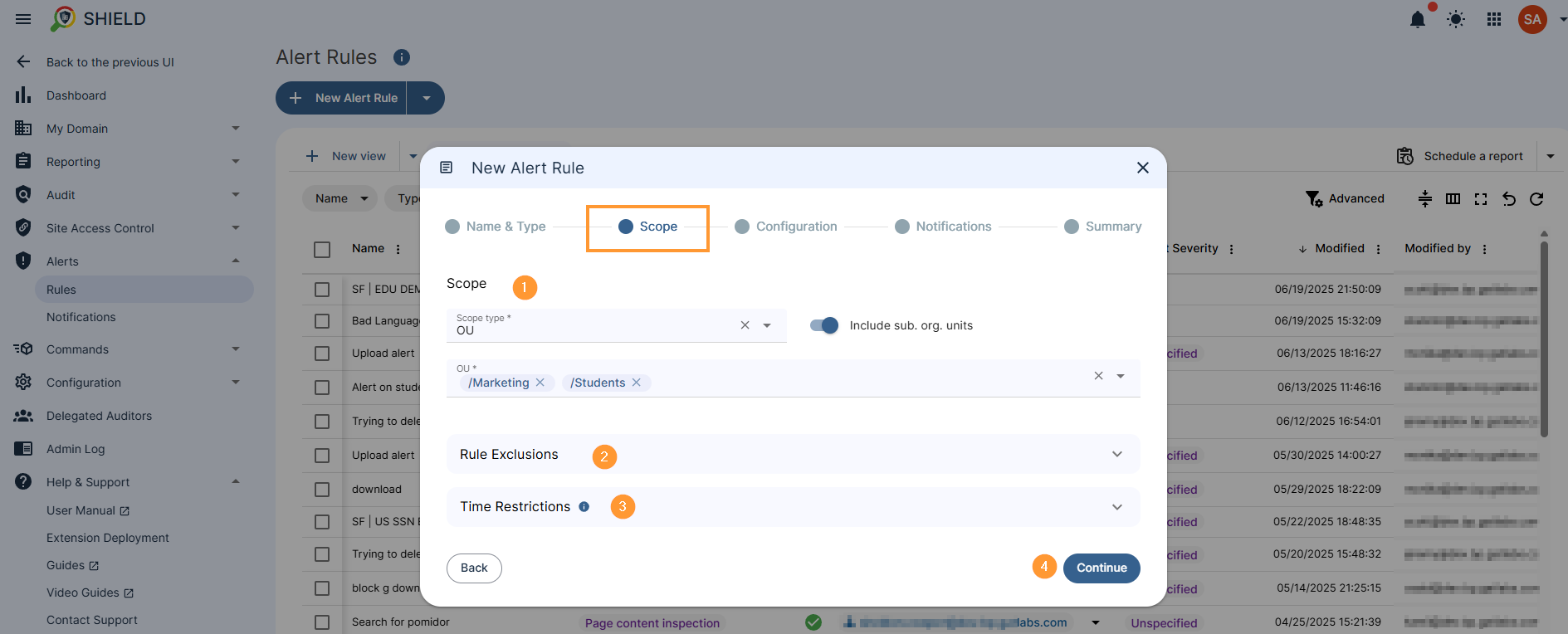Expand the My Domain sidebar menu
The width and height of the screenshot is (1568, 634).
tap(236, 128)
